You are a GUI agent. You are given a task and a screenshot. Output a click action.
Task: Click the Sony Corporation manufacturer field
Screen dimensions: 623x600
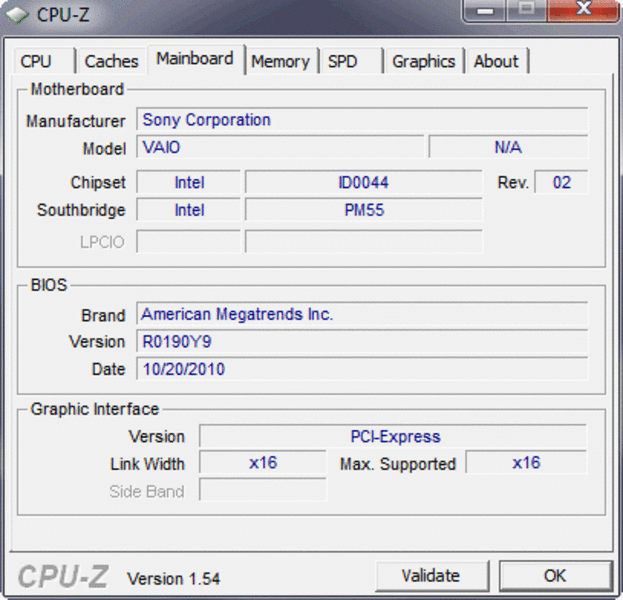coord(362,119)
